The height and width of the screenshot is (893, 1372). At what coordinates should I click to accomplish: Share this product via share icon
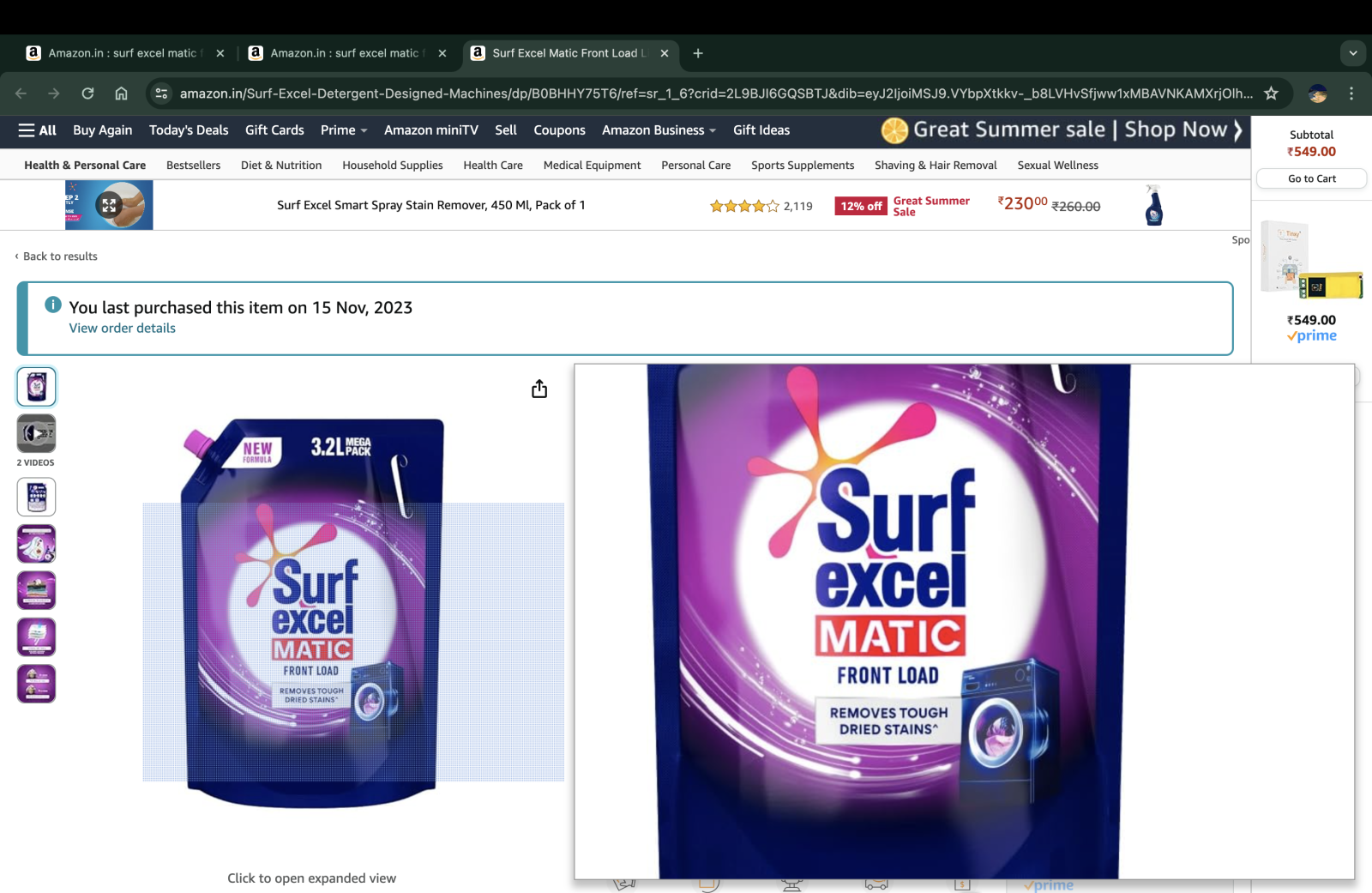tap(539, 389)
